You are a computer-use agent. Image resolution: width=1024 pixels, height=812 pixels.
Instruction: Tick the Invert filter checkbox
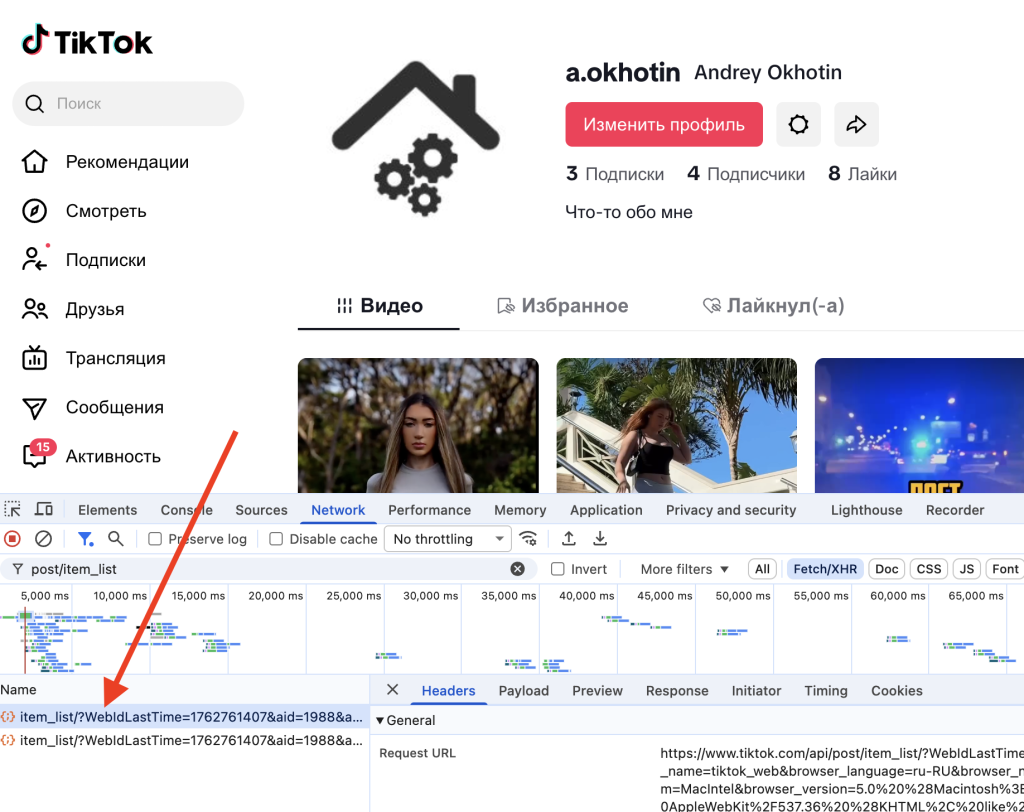tap(558, 569)
